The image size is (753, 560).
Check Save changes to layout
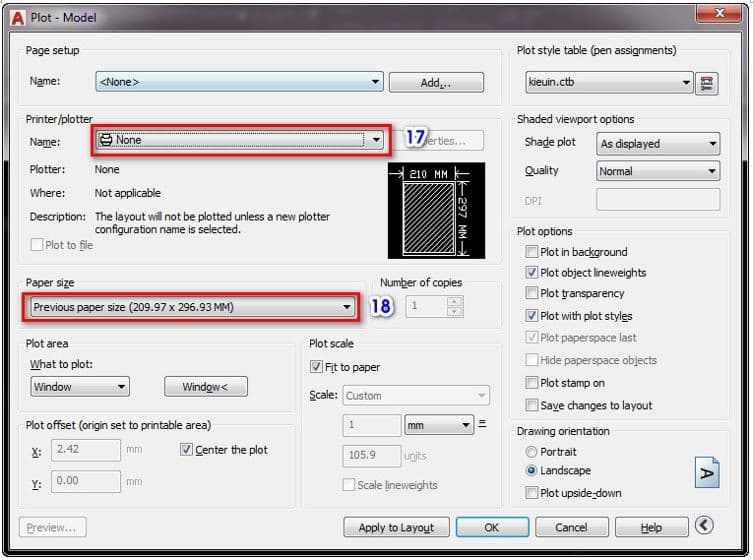531,405
